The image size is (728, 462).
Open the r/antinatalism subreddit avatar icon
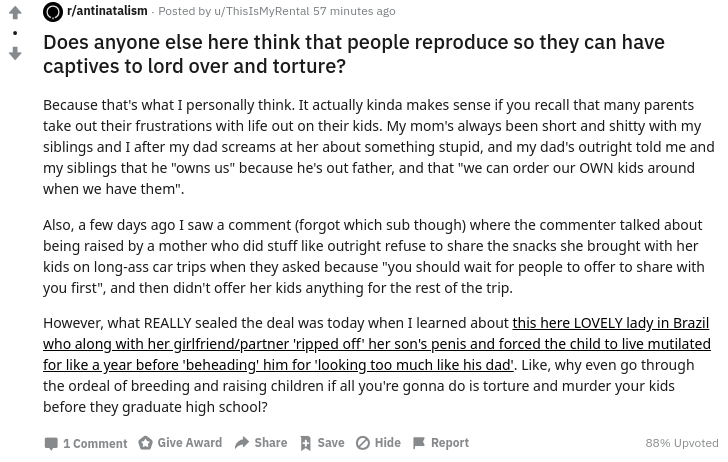point(53,12)
